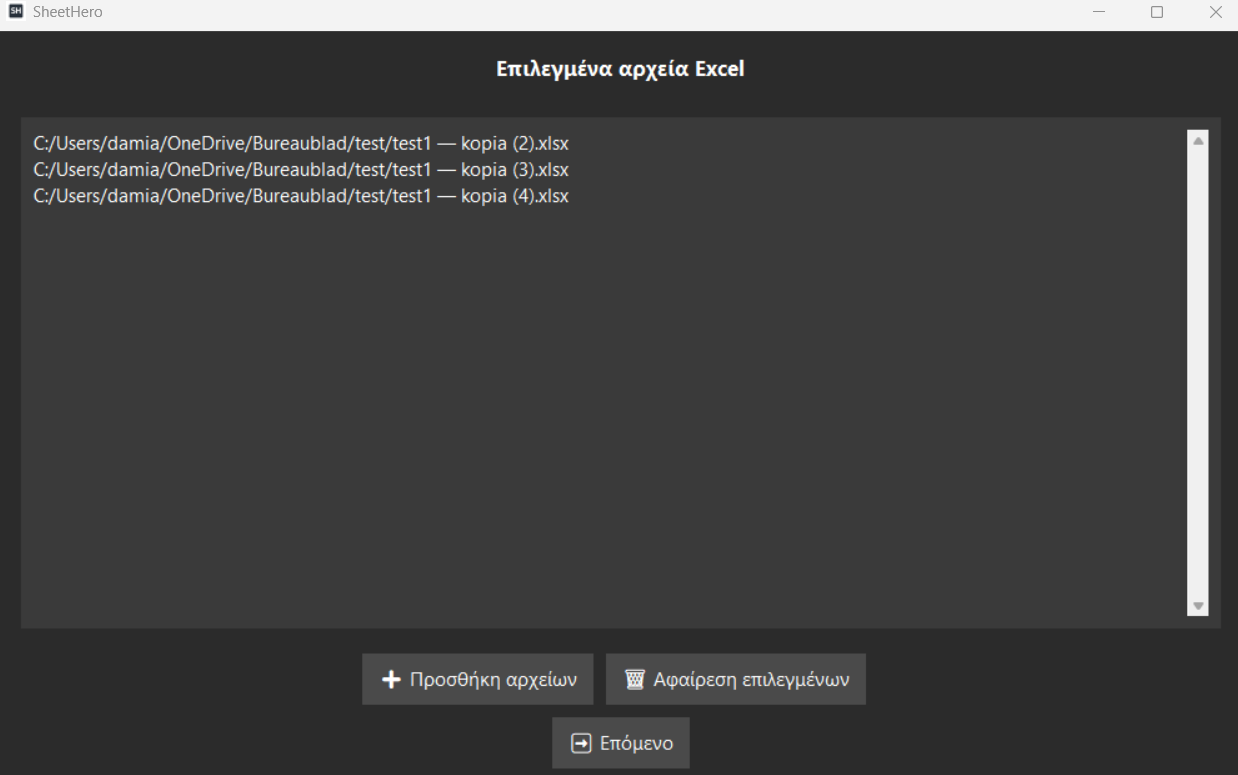Select test1 — kopia (4).xlsx in the list
This screenshot has height=775, width=1238.
(301, 196)
